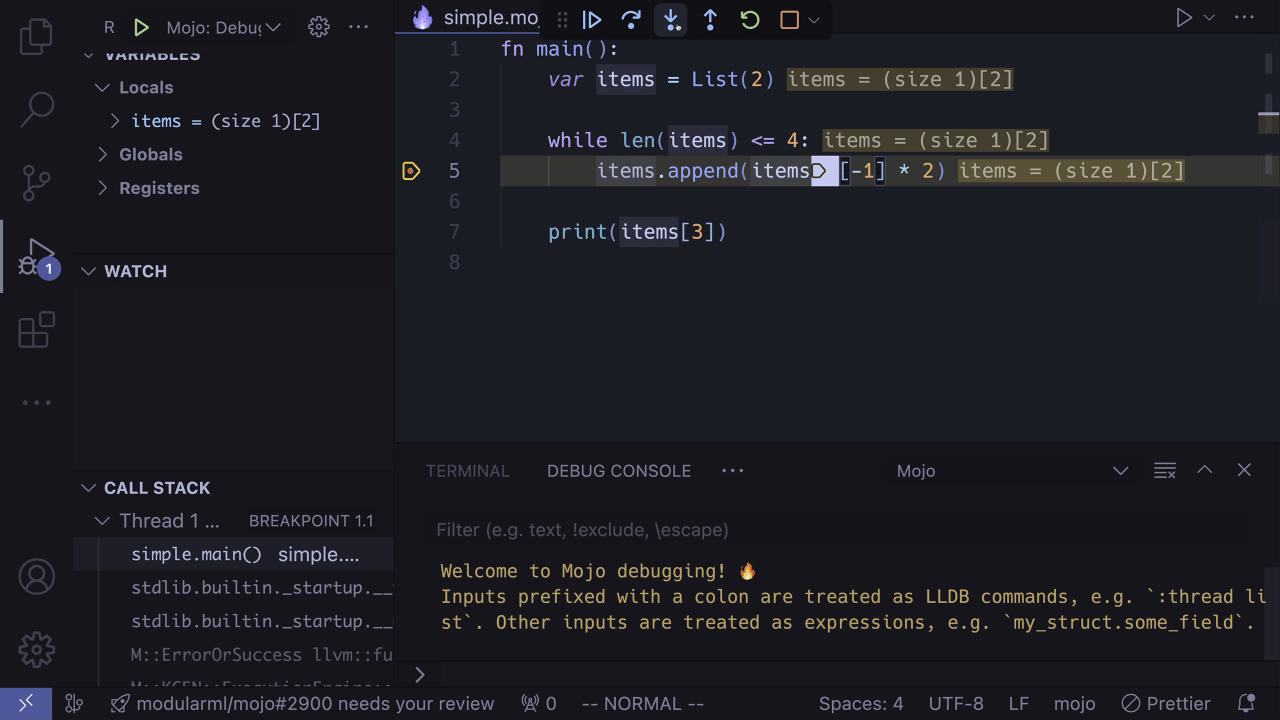
Task: Expand the Registers scope
Action: 102,188
